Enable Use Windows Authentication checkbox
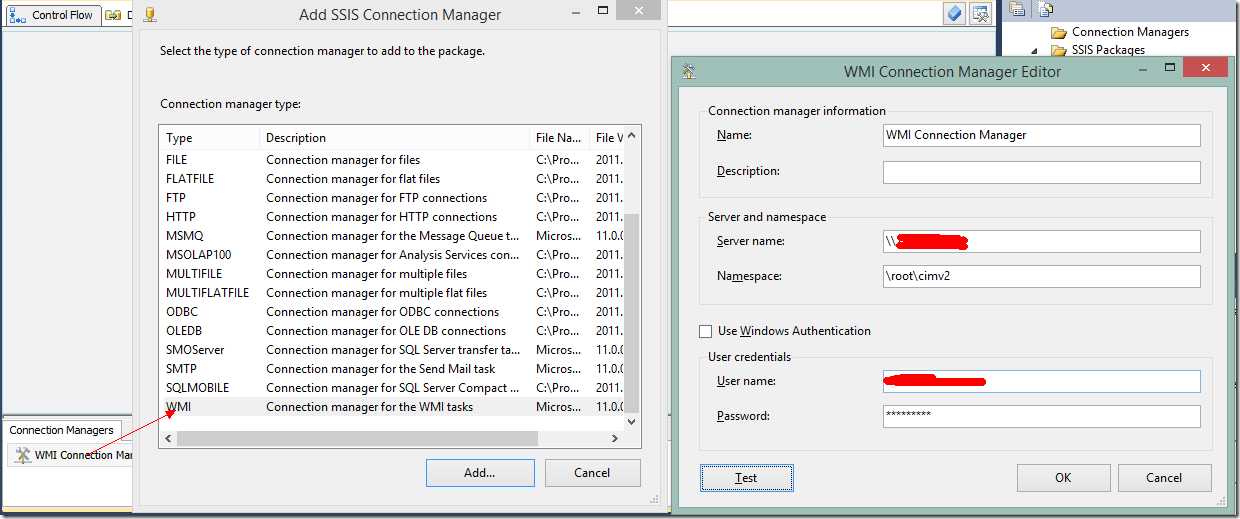 (706, 331)
